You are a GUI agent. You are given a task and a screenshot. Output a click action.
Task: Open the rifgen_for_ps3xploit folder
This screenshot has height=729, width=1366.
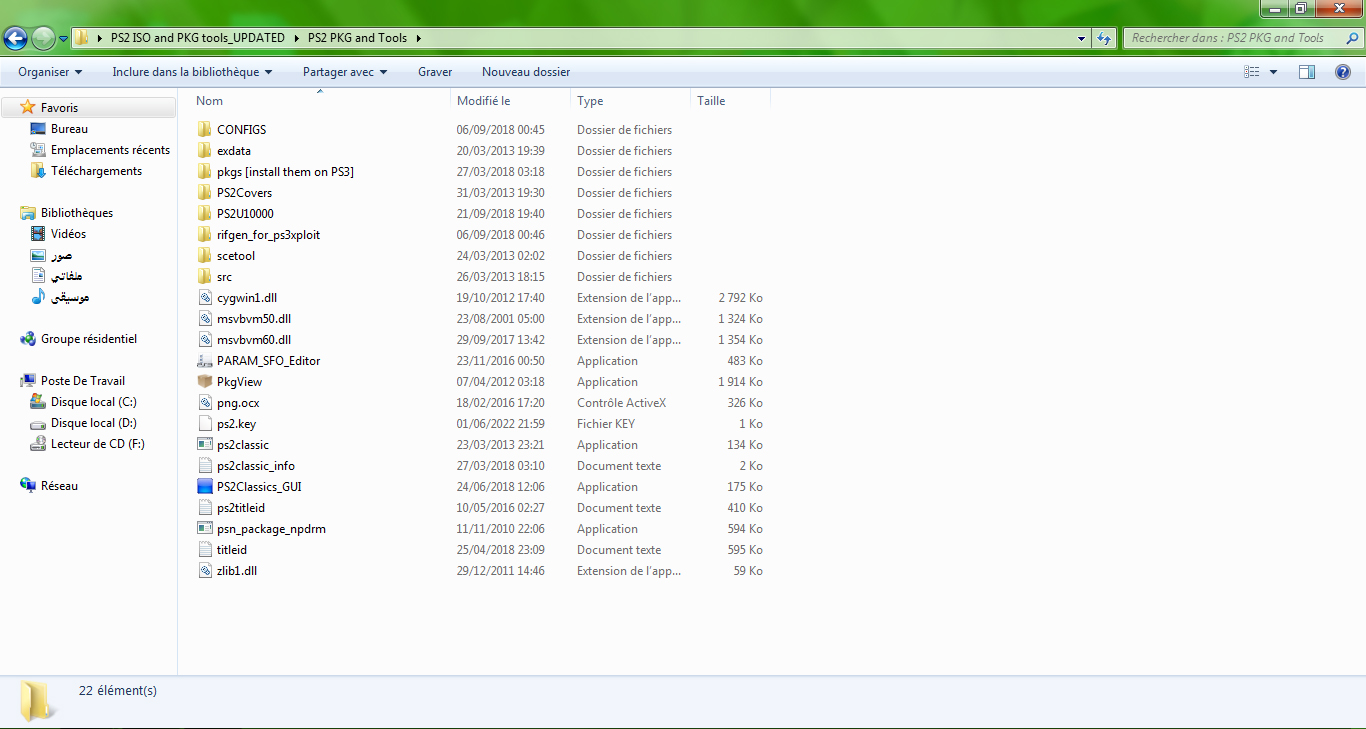268,235
